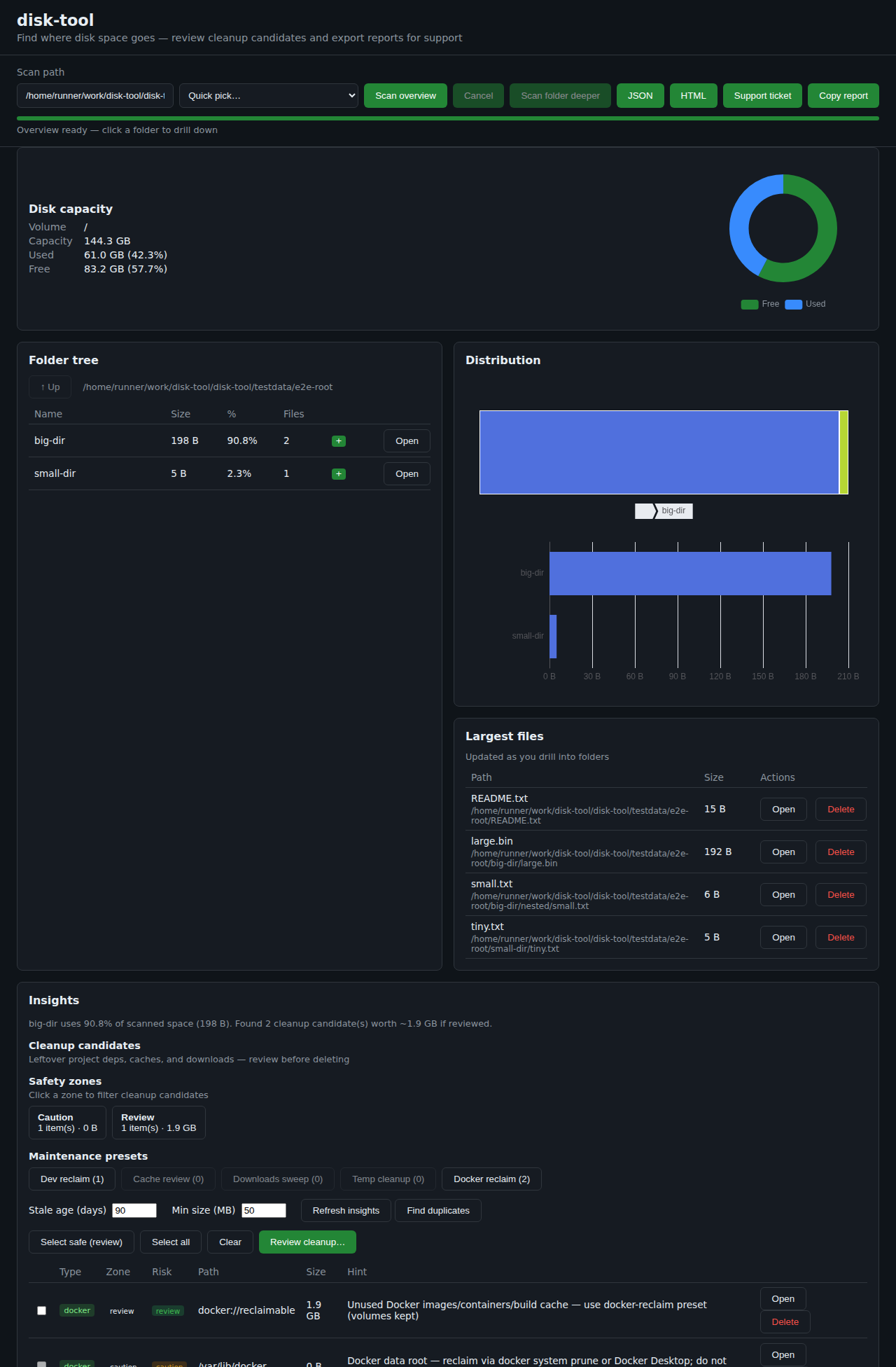Export report as JSON
The image size is (896, 1367).
click(640, 96)
